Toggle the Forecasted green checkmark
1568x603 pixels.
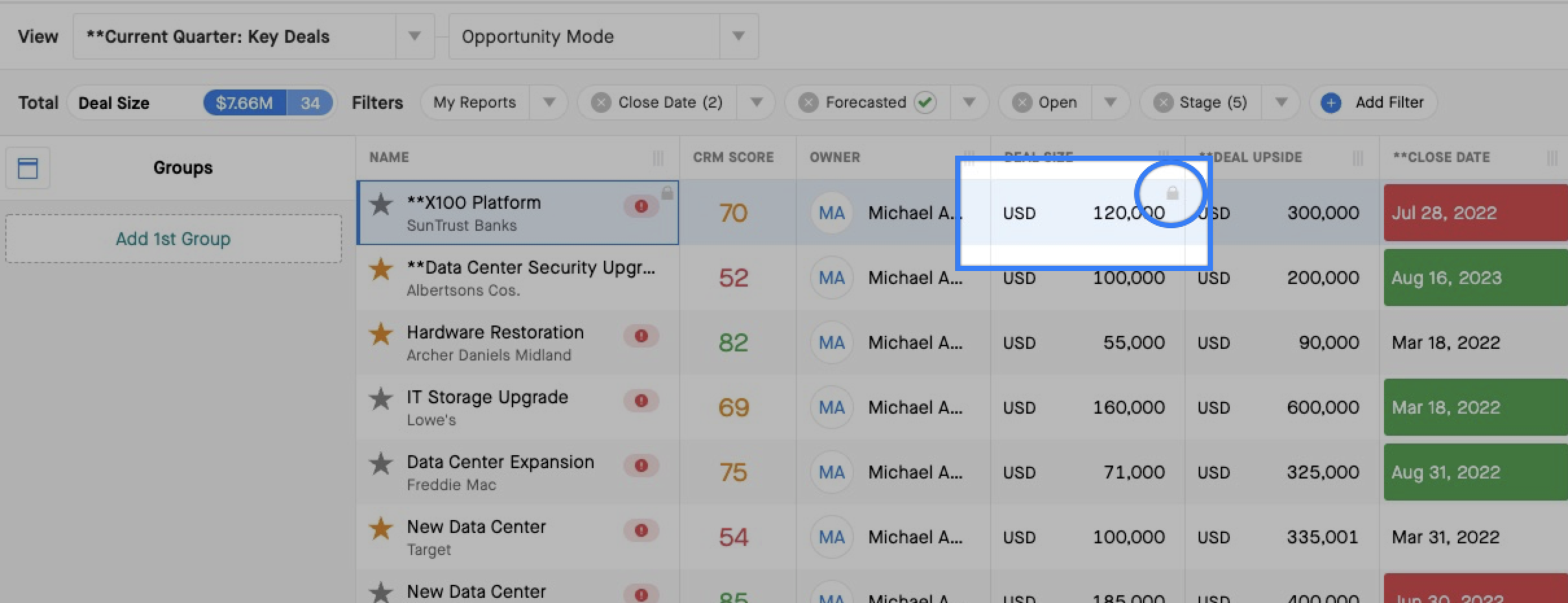pyautogui.click(x=925, y=102)
